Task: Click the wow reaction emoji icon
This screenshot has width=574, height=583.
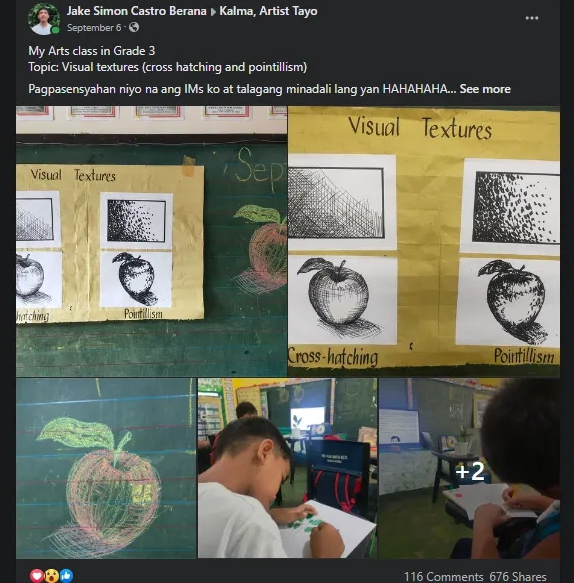Action: (x=51, y=576)
